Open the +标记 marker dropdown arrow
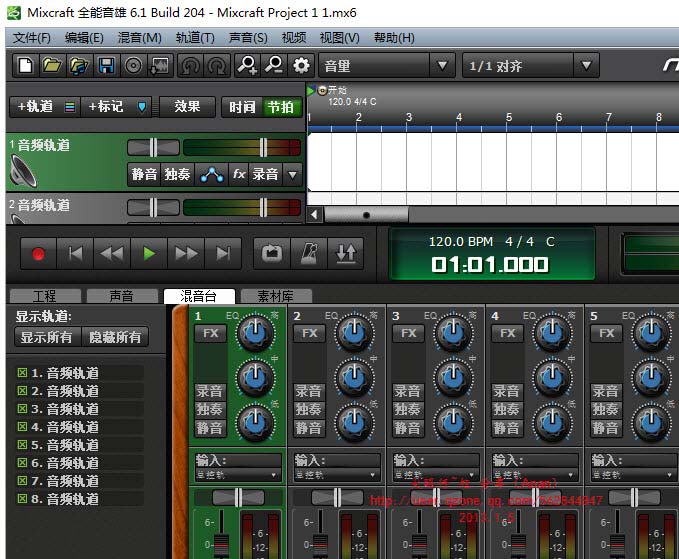The width and height of the screenshot is (679, 559). coord(142,107)
